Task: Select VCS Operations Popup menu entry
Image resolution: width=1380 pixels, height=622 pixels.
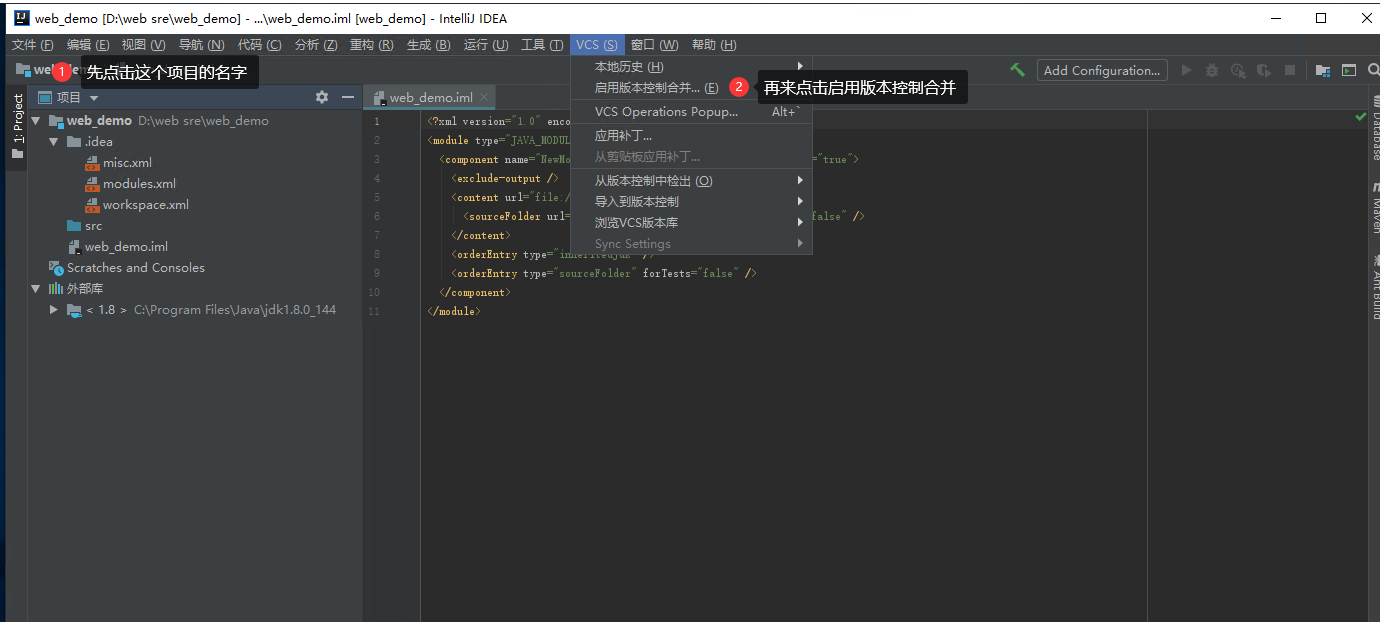Action: (691, 112)
